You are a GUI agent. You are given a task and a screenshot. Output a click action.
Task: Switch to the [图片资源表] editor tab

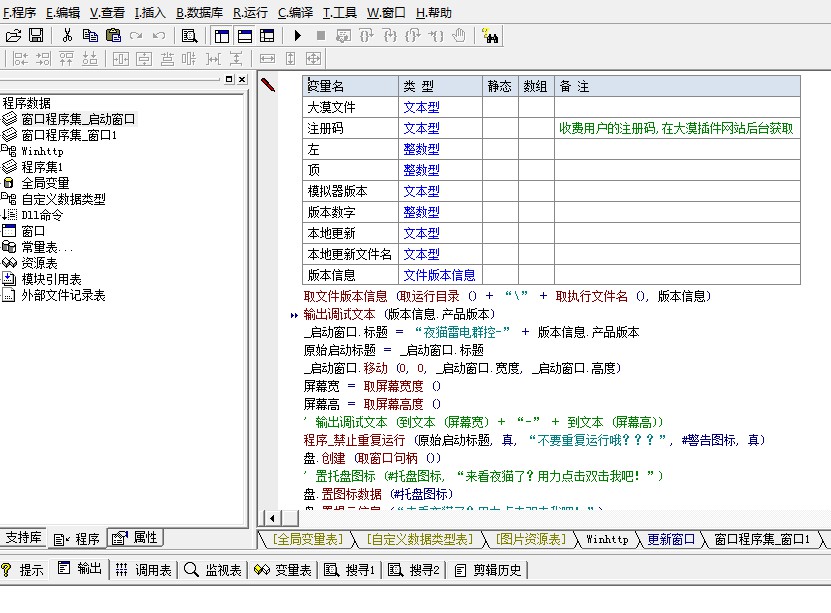pyautogui.click(x=531, y=539)
